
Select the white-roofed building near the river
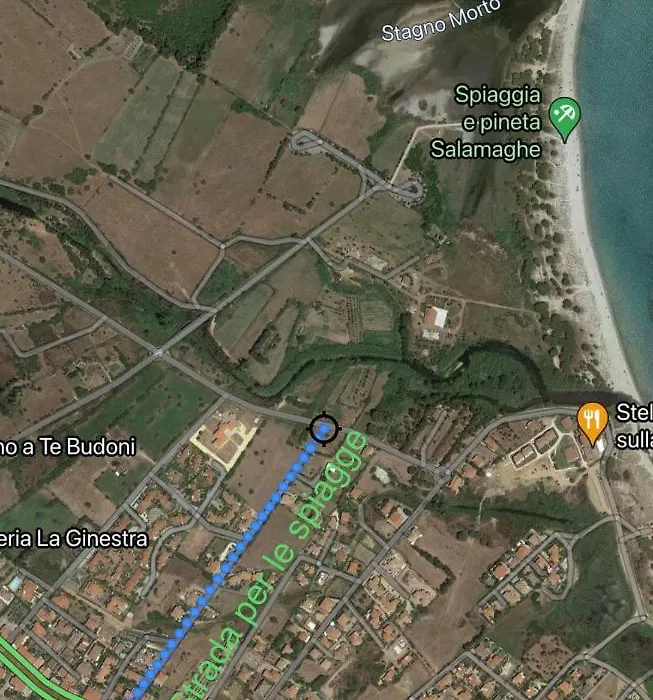point(435,318)
